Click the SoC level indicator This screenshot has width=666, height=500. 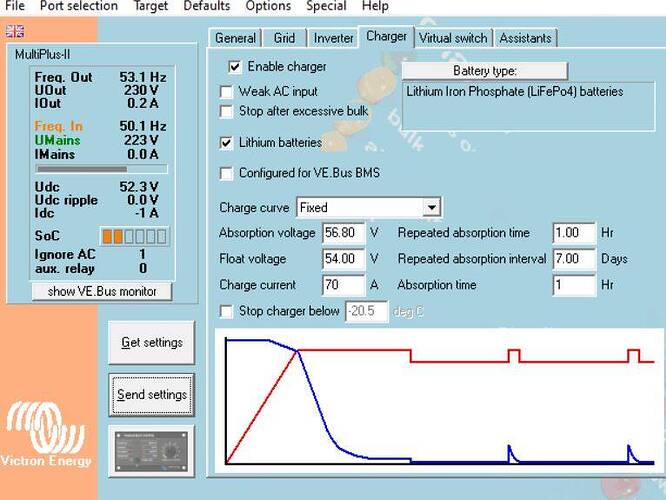pos(135,236)
